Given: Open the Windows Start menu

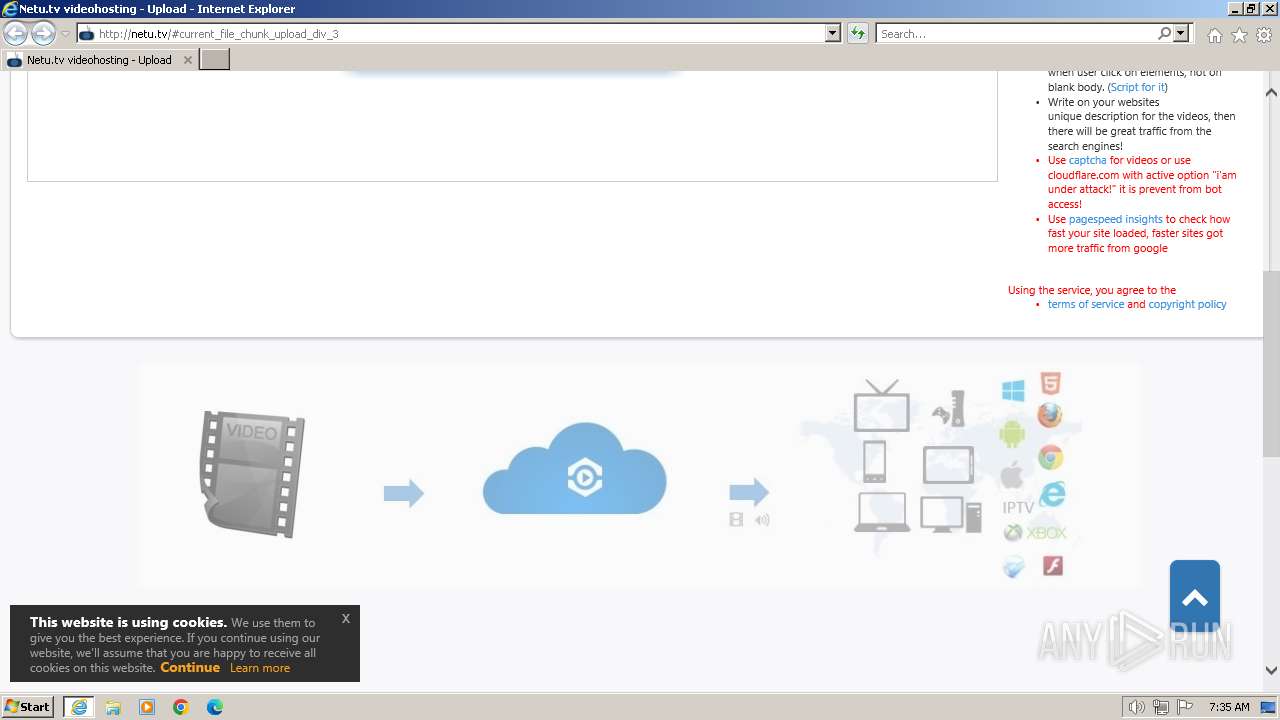Looking at the screenshot, I should (x=28, y=707).
